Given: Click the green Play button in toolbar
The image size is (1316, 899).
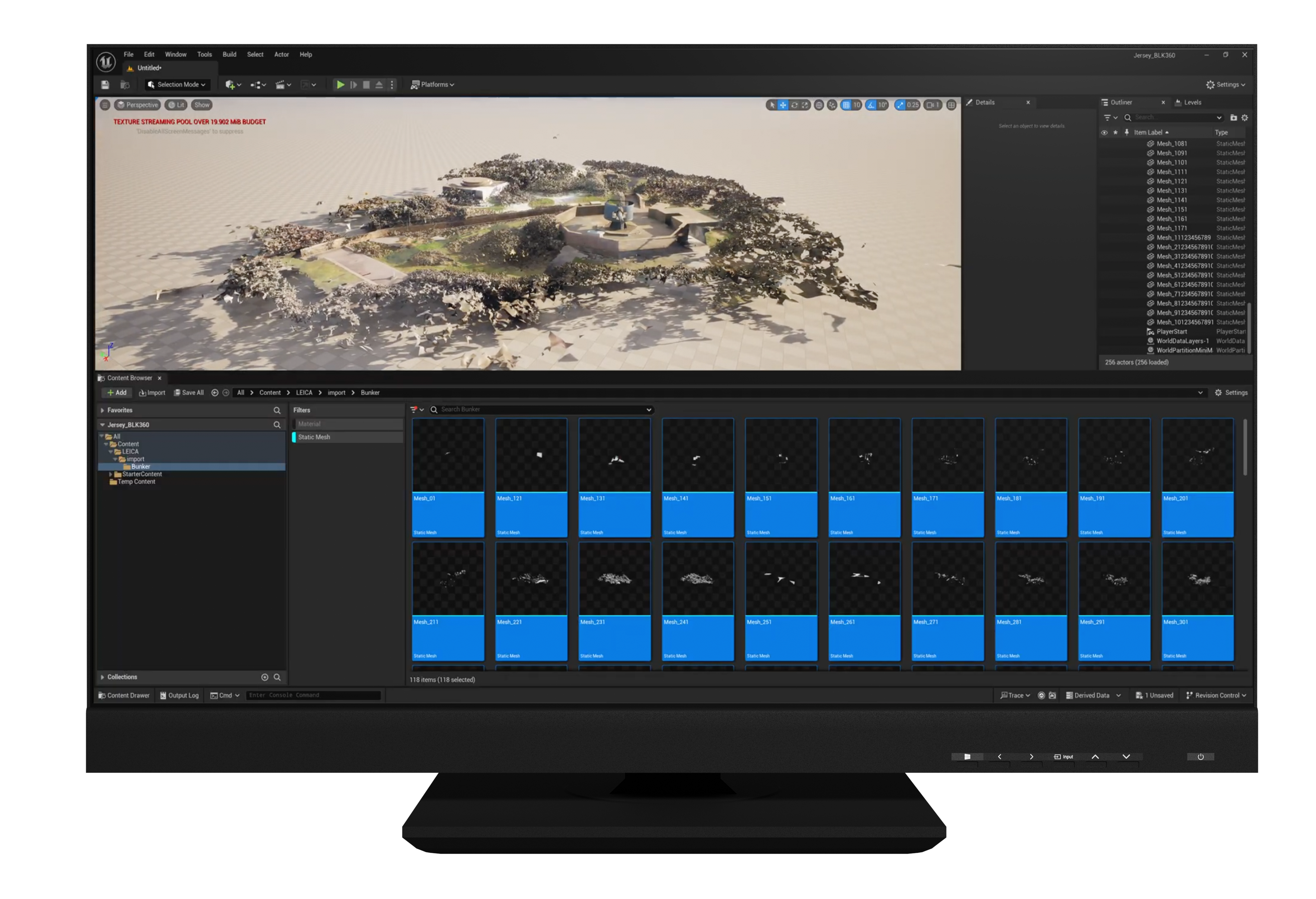Looking at the screenshot, I should pyautogui.click(x=340, y=84).
